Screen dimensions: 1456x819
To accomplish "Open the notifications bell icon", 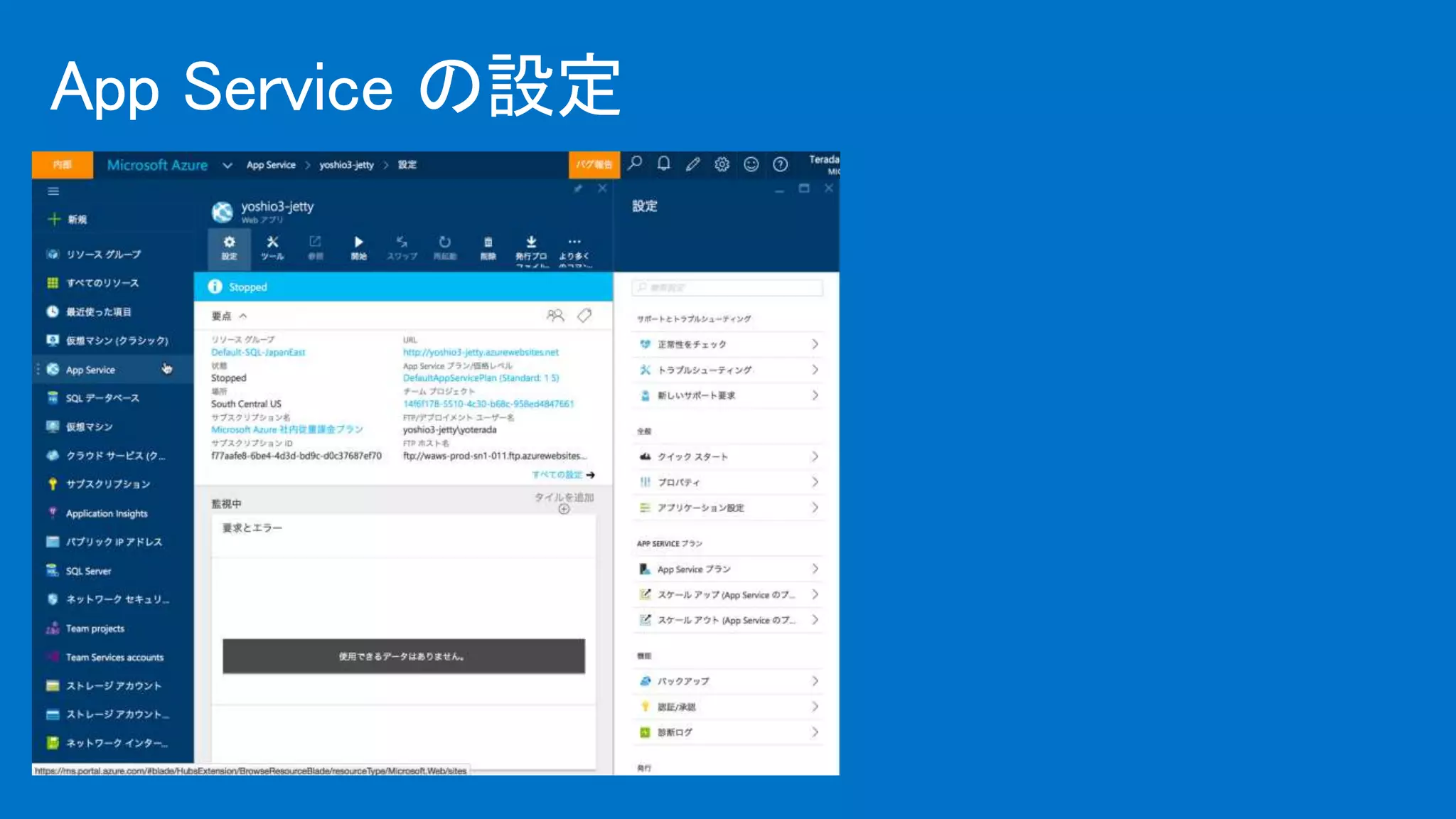I will point(663,164).
